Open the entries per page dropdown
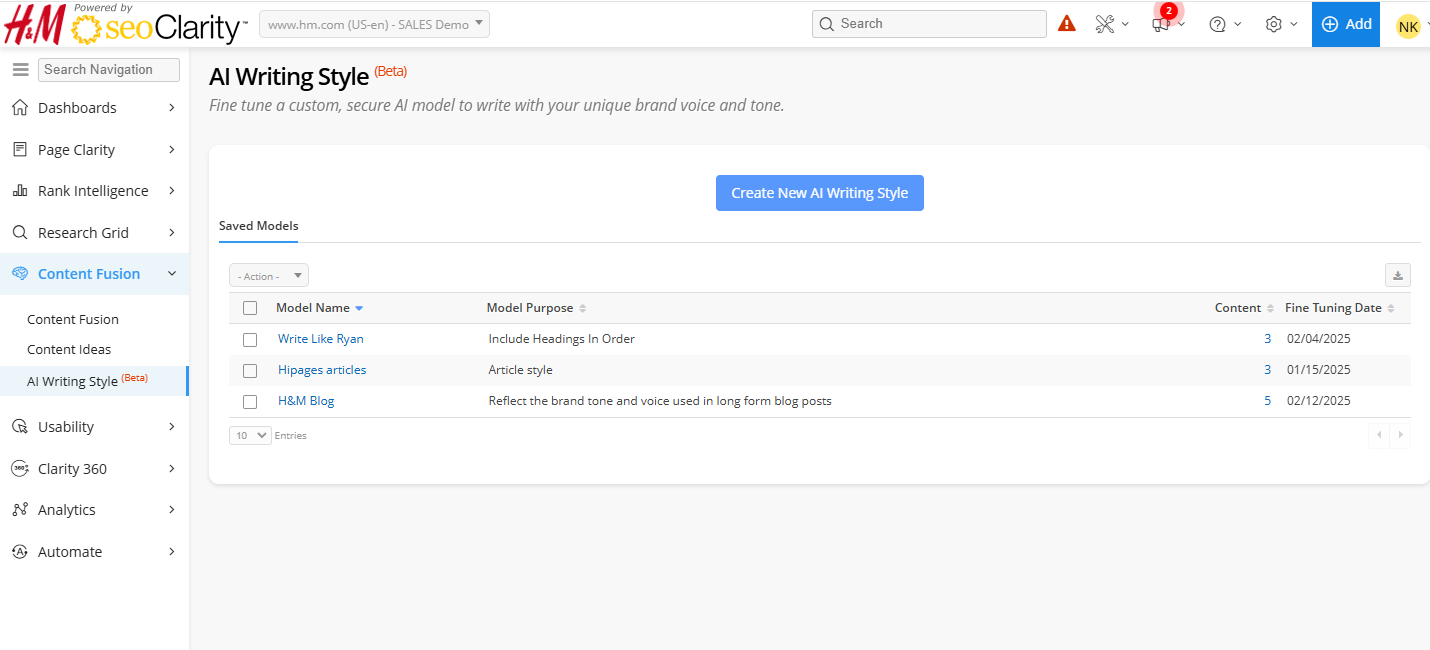This screenshot has width=1430, height=650. click(250, 435)
